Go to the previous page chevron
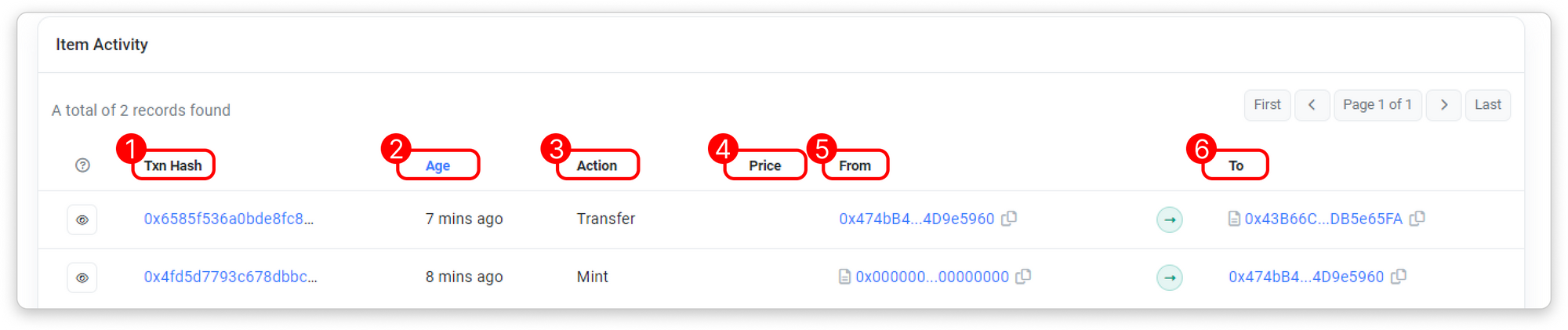Image resolution: width=1568 pixels, height=330 pixels. pos(1312,105)
